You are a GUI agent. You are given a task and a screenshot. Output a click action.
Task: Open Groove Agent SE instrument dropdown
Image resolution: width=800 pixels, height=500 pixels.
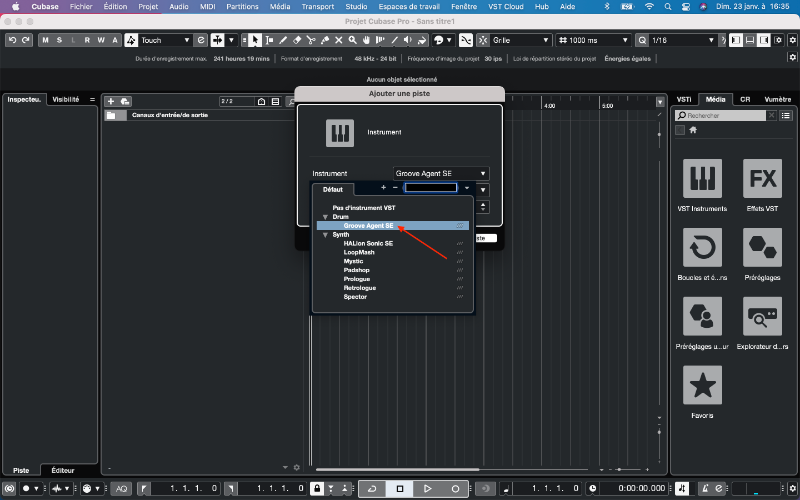click(x=441, y=173)
